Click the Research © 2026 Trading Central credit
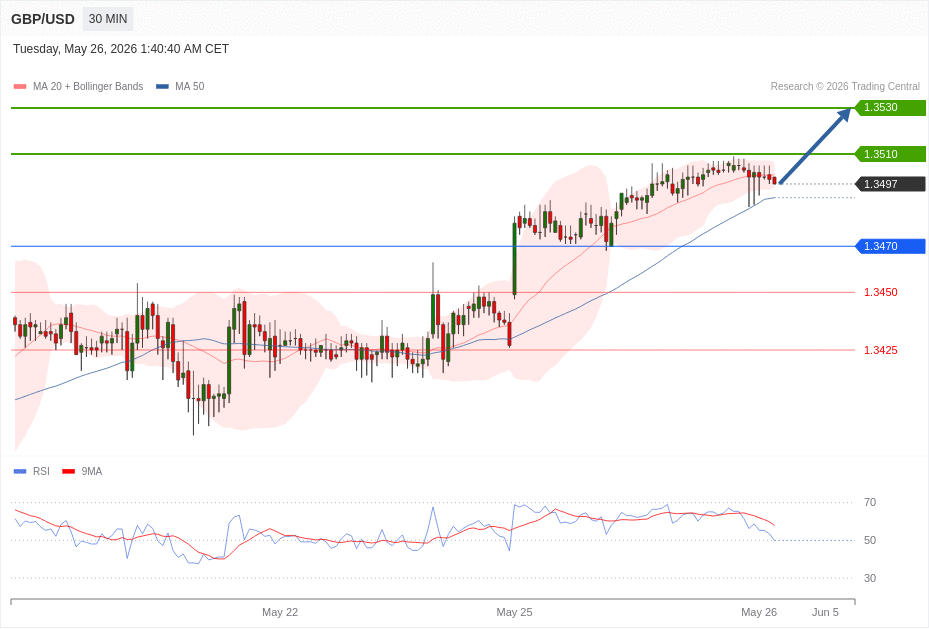The height and width of the screenshot is (629, 929). click(845, 86)
